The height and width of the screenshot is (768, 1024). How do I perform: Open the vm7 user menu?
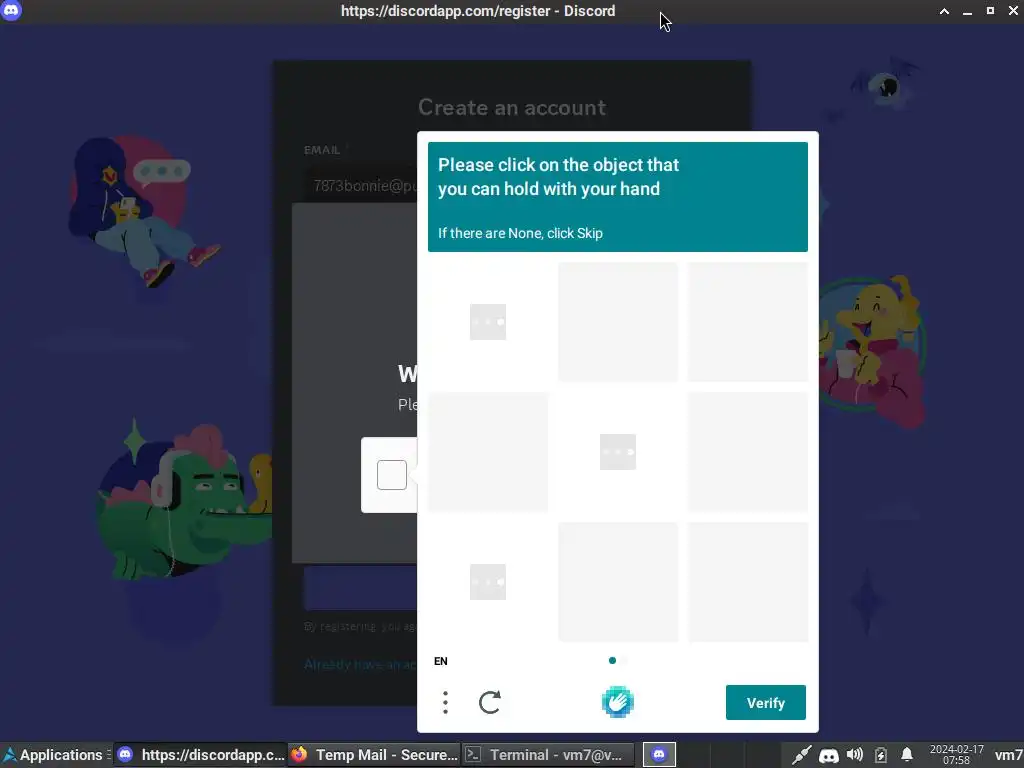pyautogui.click(x=1008, y=755)
